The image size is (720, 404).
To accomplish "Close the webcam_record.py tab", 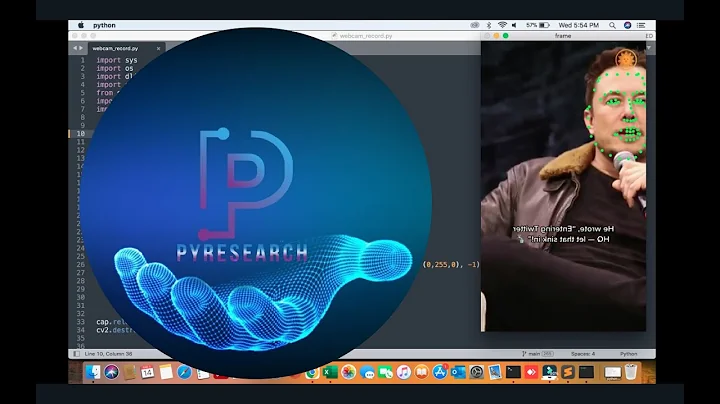I will (x=158, y=48).
